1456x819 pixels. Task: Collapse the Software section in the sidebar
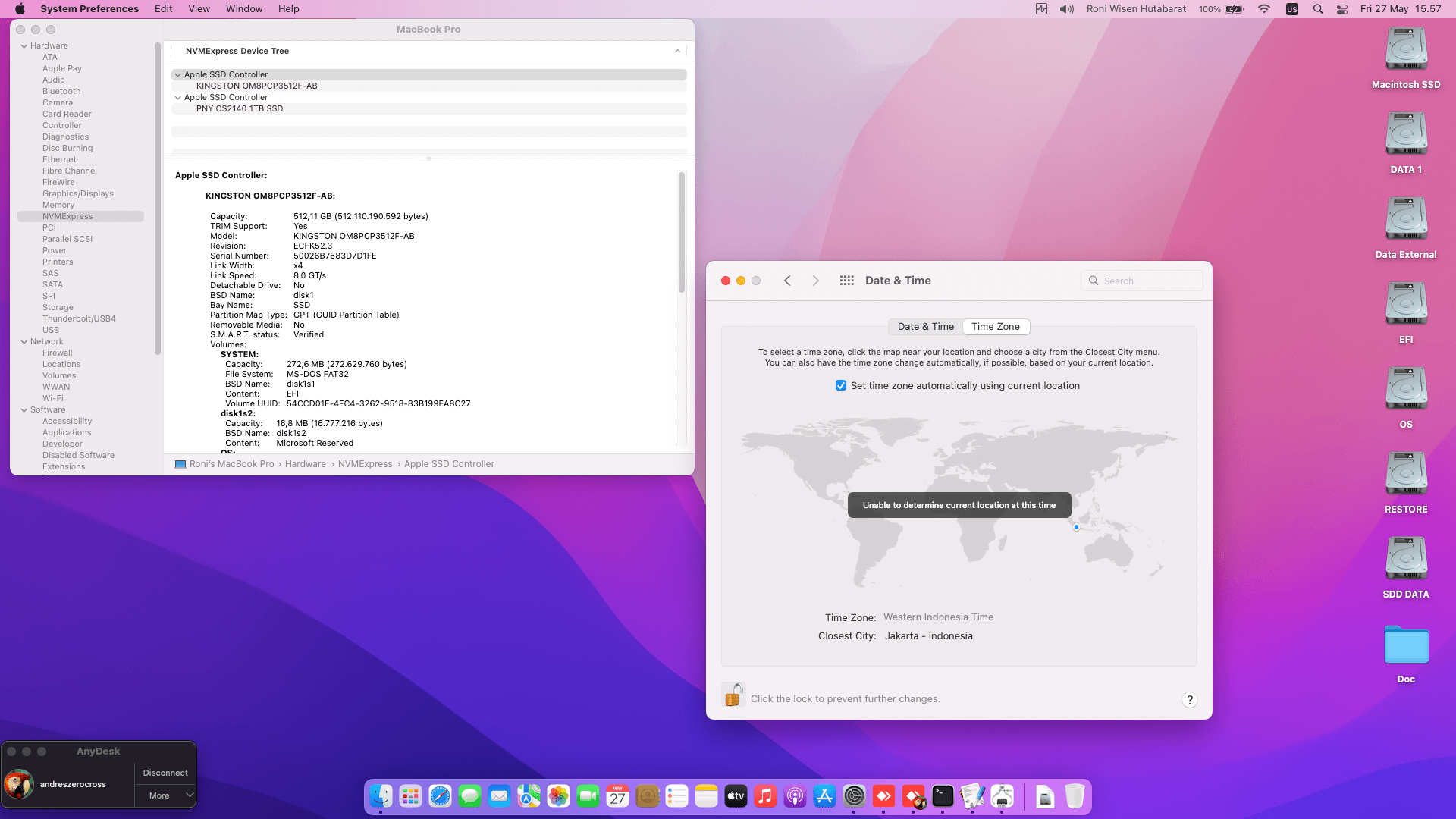click(24, 410)
